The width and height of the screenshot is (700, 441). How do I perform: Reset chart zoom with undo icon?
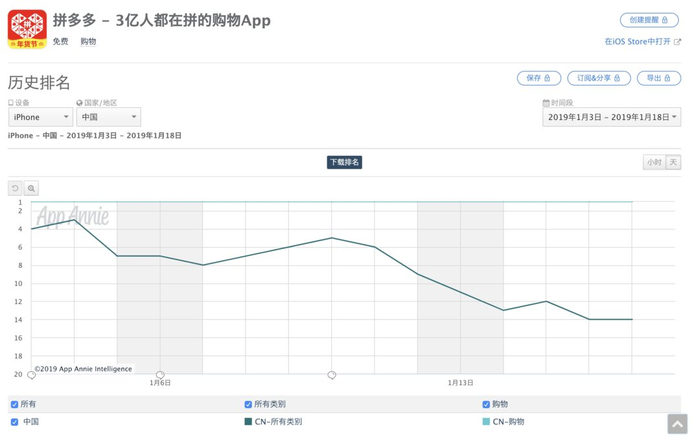[15, 188]
